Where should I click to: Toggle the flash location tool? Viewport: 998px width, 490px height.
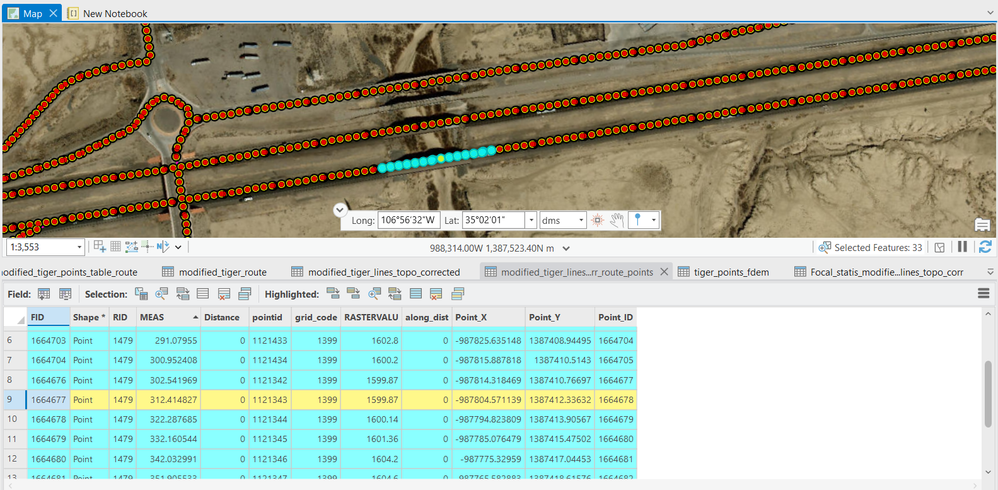(x=598, y=220)
